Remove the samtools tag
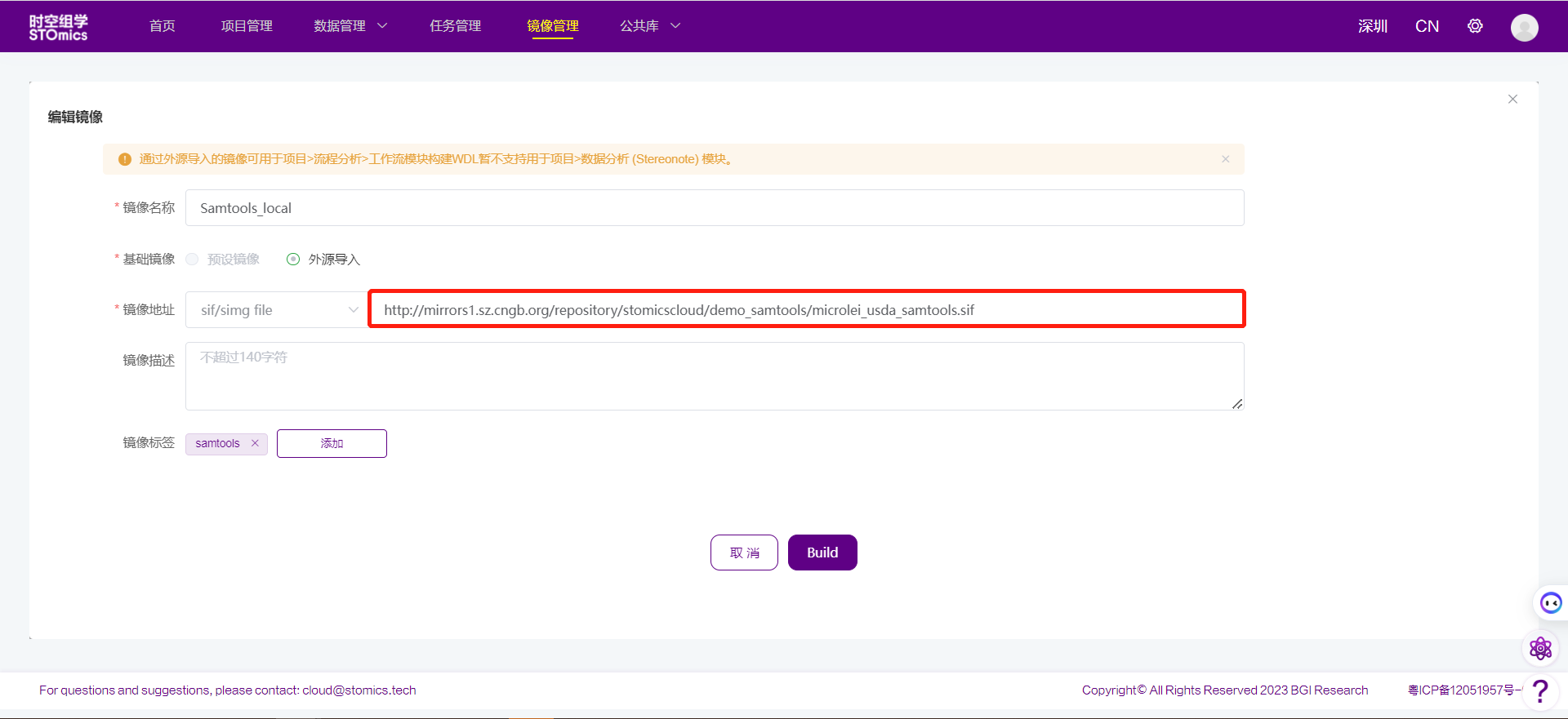The image size is (1568, 719). pos(255,443)
